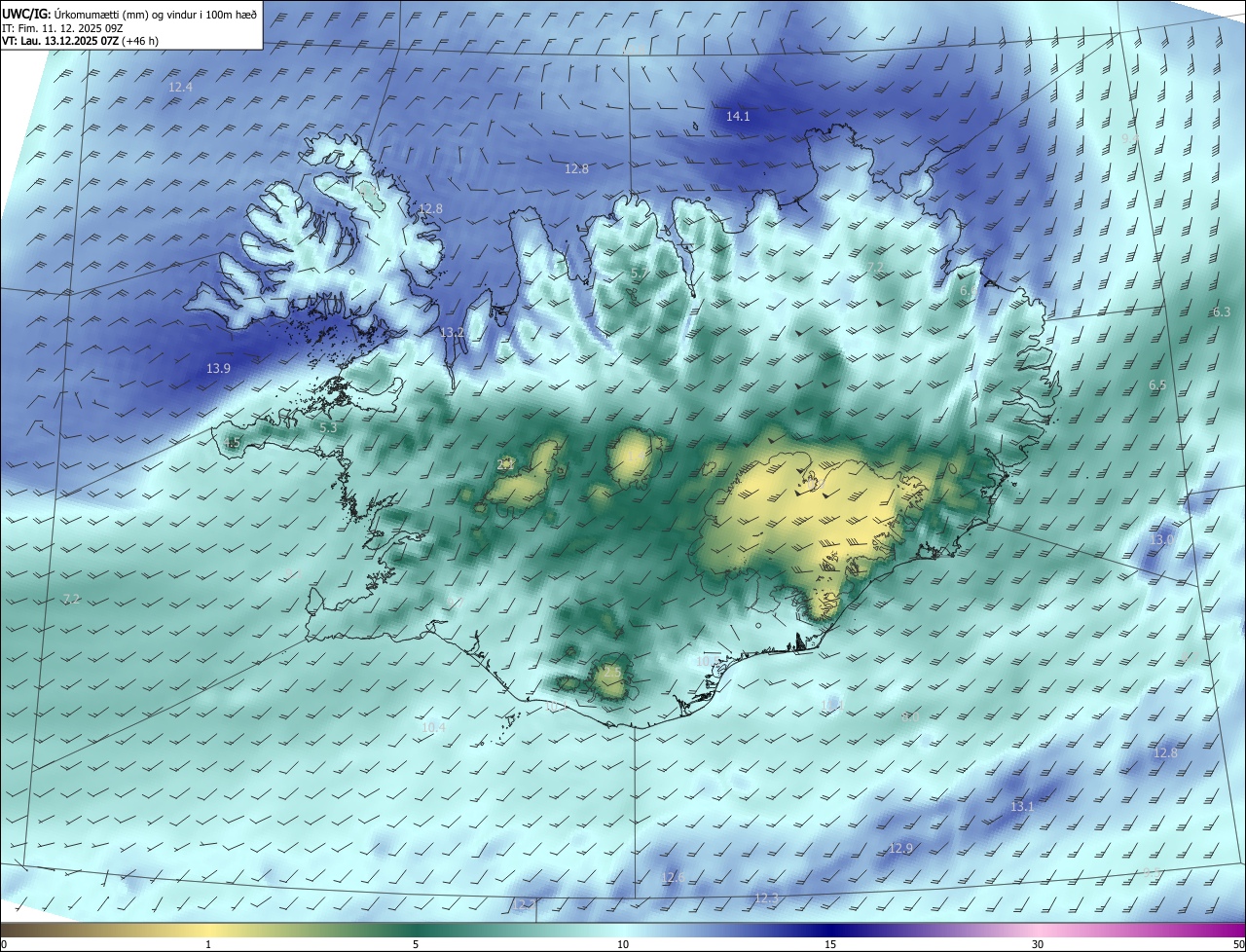Click the 6.3 value on the map
The width and height of the screenshot is (1246, 952).
[1222, 311]
